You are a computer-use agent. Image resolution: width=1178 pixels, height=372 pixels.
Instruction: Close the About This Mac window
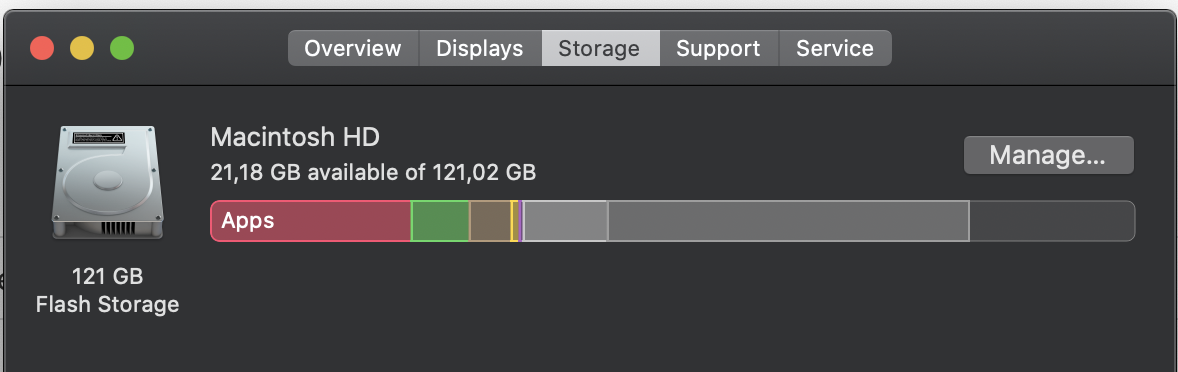click(42, 49)
